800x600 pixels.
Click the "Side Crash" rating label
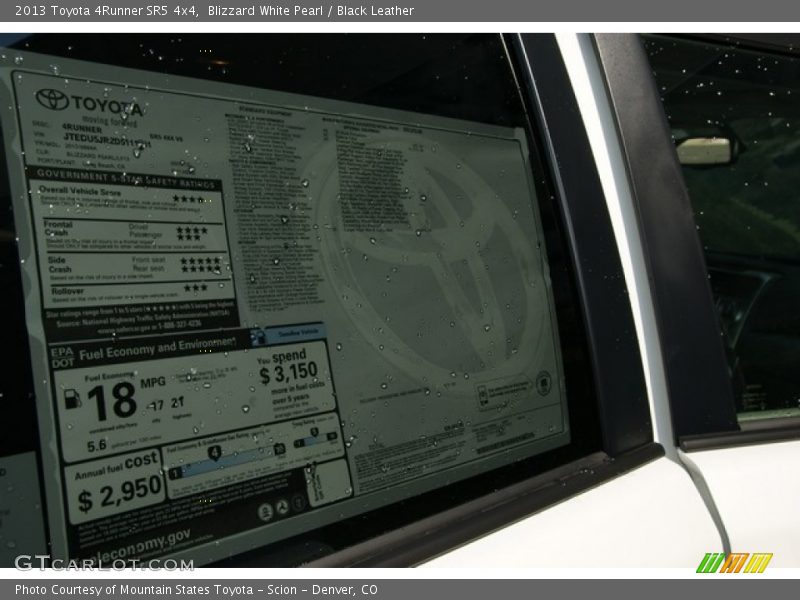[x=60, y=264]
